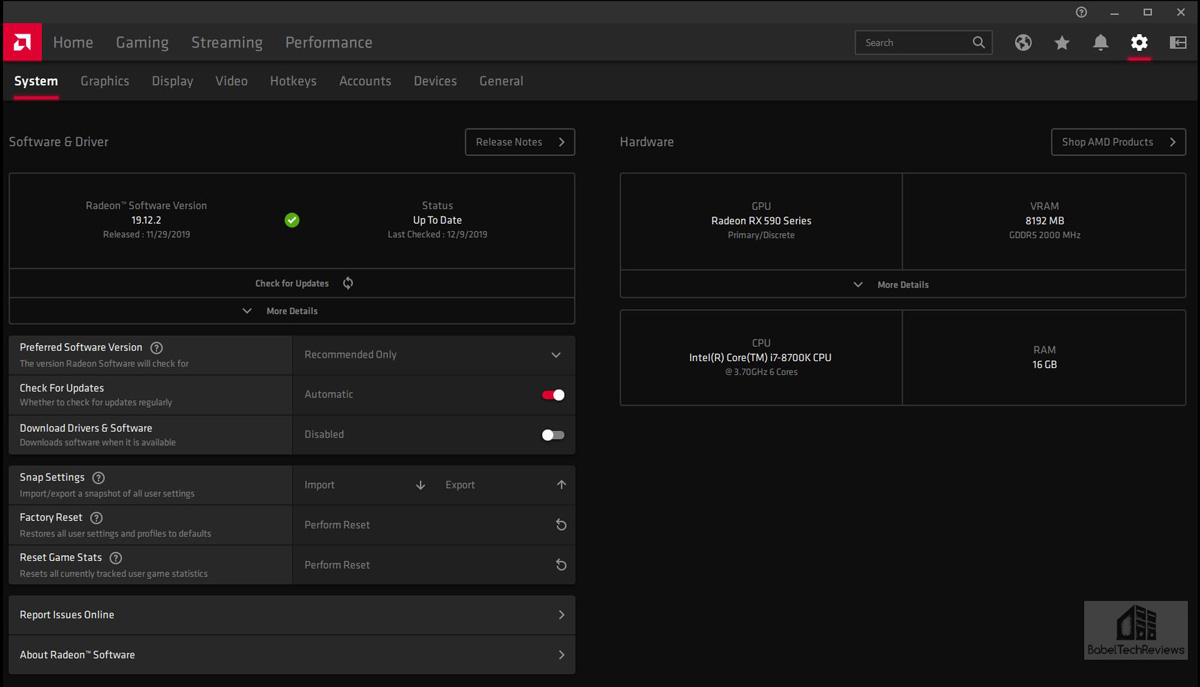Switch to the Accounts tab

coord(365,81)
